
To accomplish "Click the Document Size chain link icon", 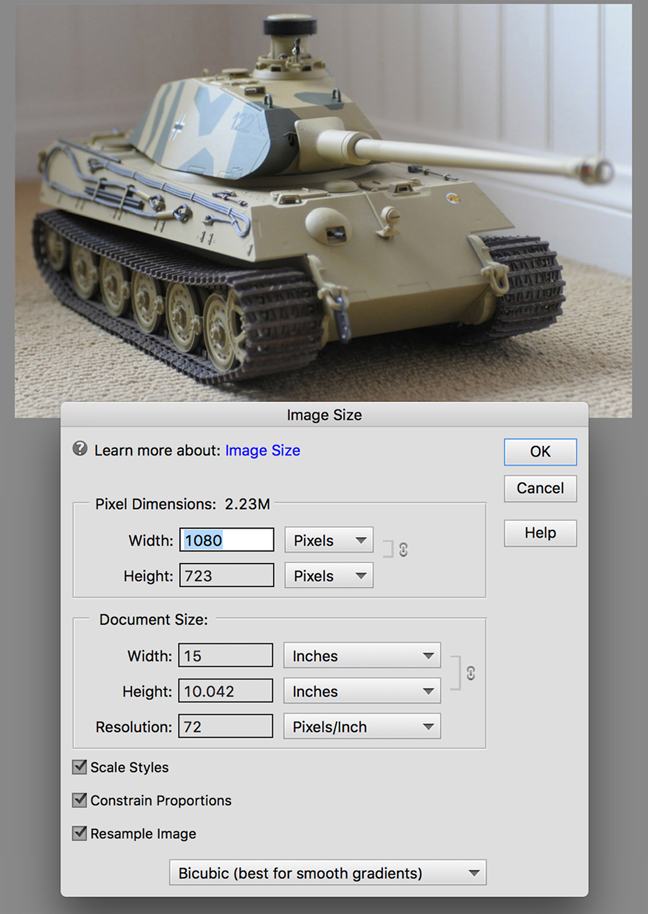I will tap(469, 674).
